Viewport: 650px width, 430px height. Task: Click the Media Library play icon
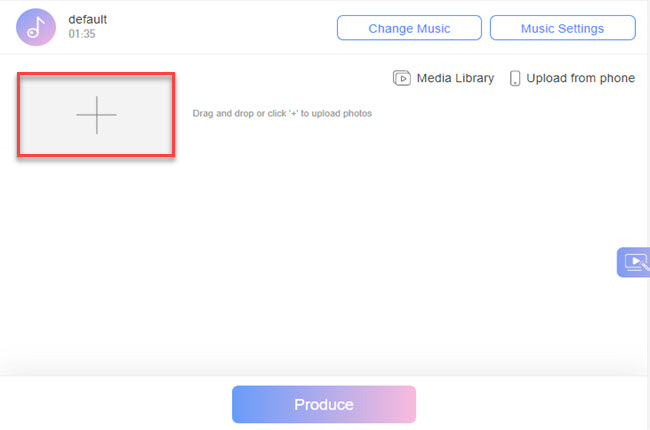tap(402, 78)
